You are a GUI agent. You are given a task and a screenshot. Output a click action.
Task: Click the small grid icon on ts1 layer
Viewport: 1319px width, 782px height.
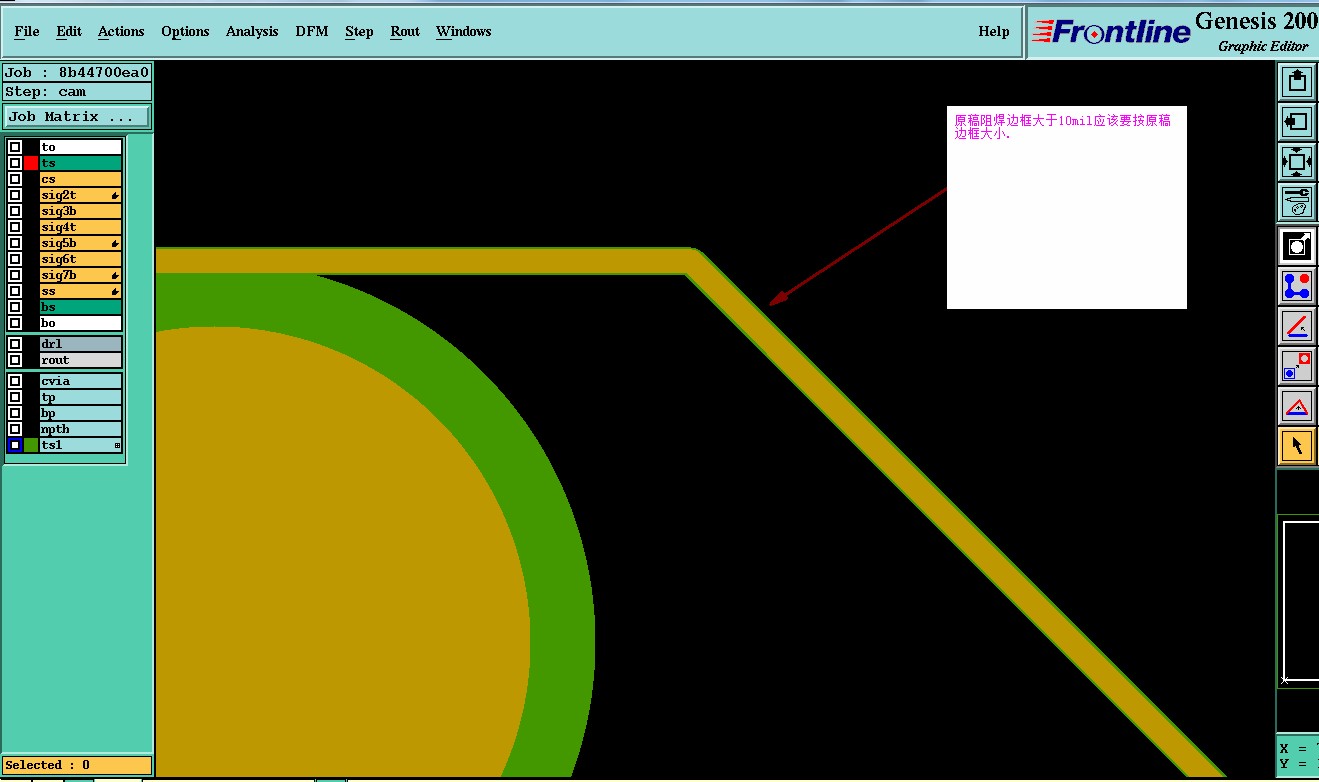click(x=117, y=445)
